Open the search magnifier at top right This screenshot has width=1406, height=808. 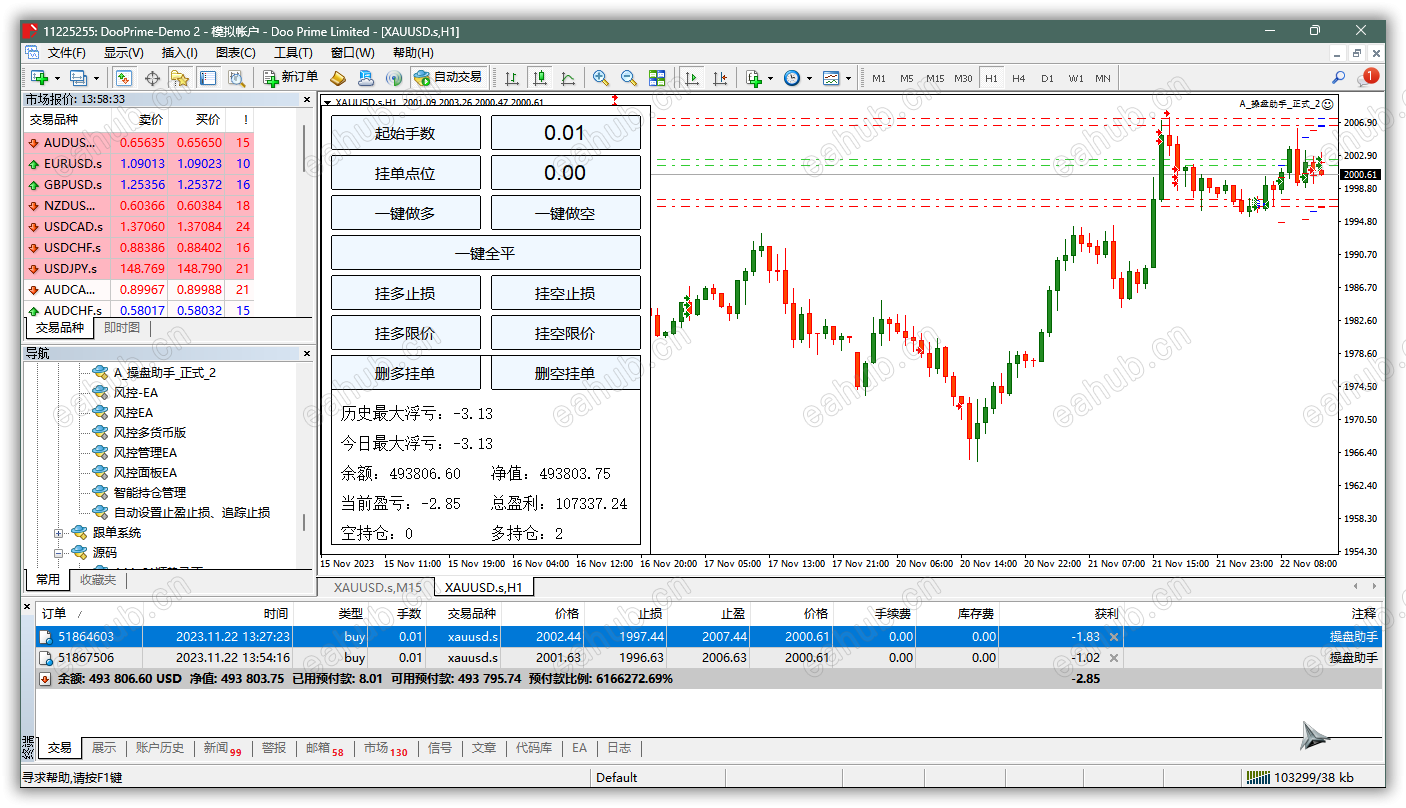coord(1338,77)
